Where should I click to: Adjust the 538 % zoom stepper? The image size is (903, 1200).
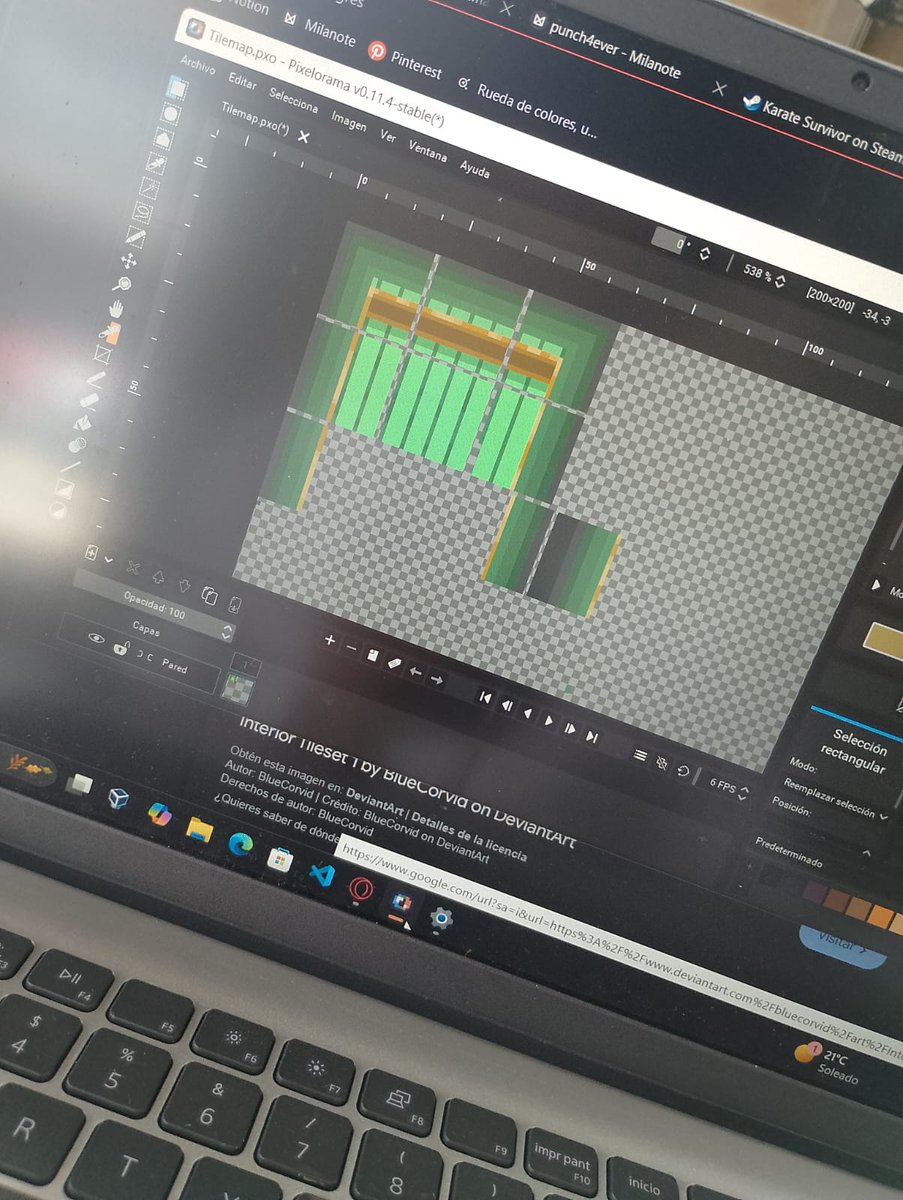pyautogui.click(x=779, y=281)
